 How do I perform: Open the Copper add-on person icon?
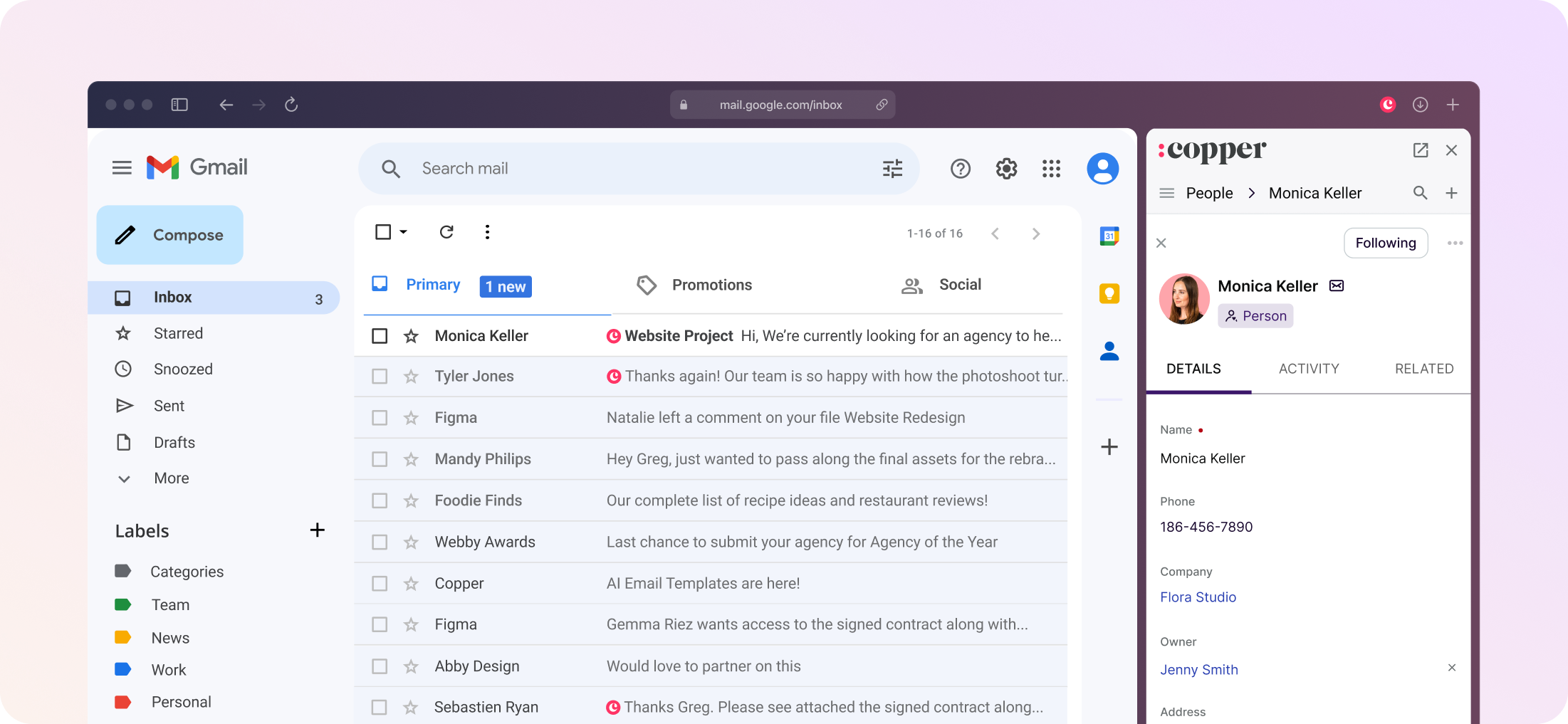1109,351
